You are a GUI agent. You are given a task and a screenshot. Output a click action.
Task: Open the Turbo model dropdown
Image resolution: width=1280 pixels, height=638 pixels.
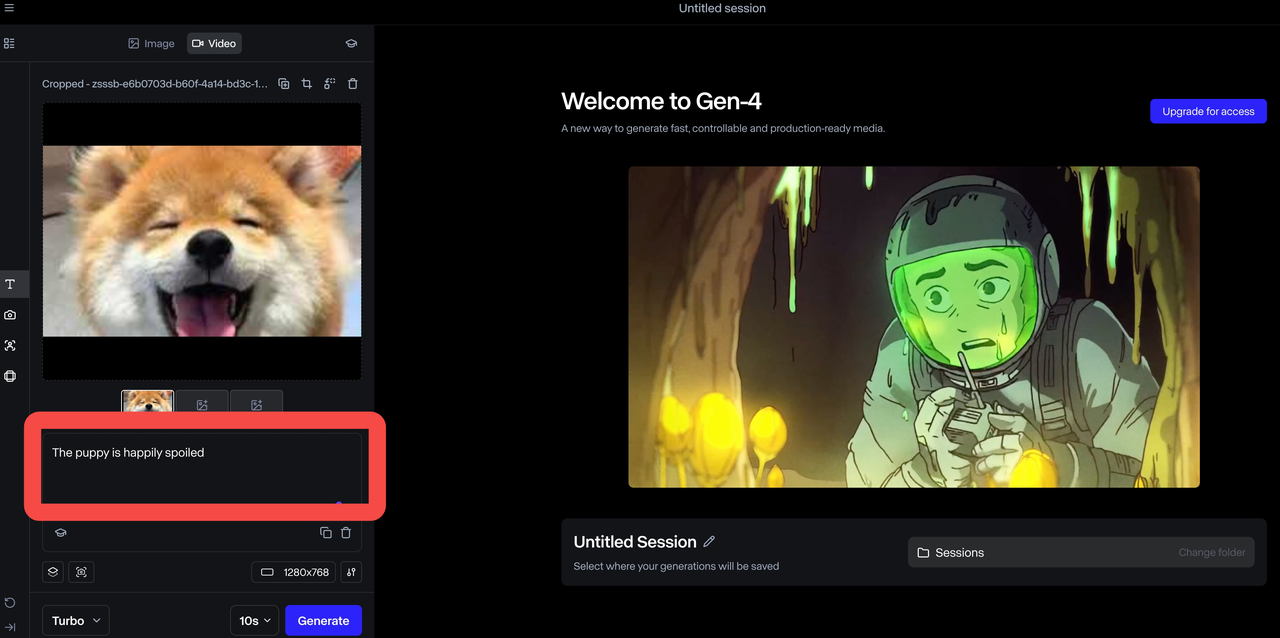pyautogui.click(x=76, y=620)
